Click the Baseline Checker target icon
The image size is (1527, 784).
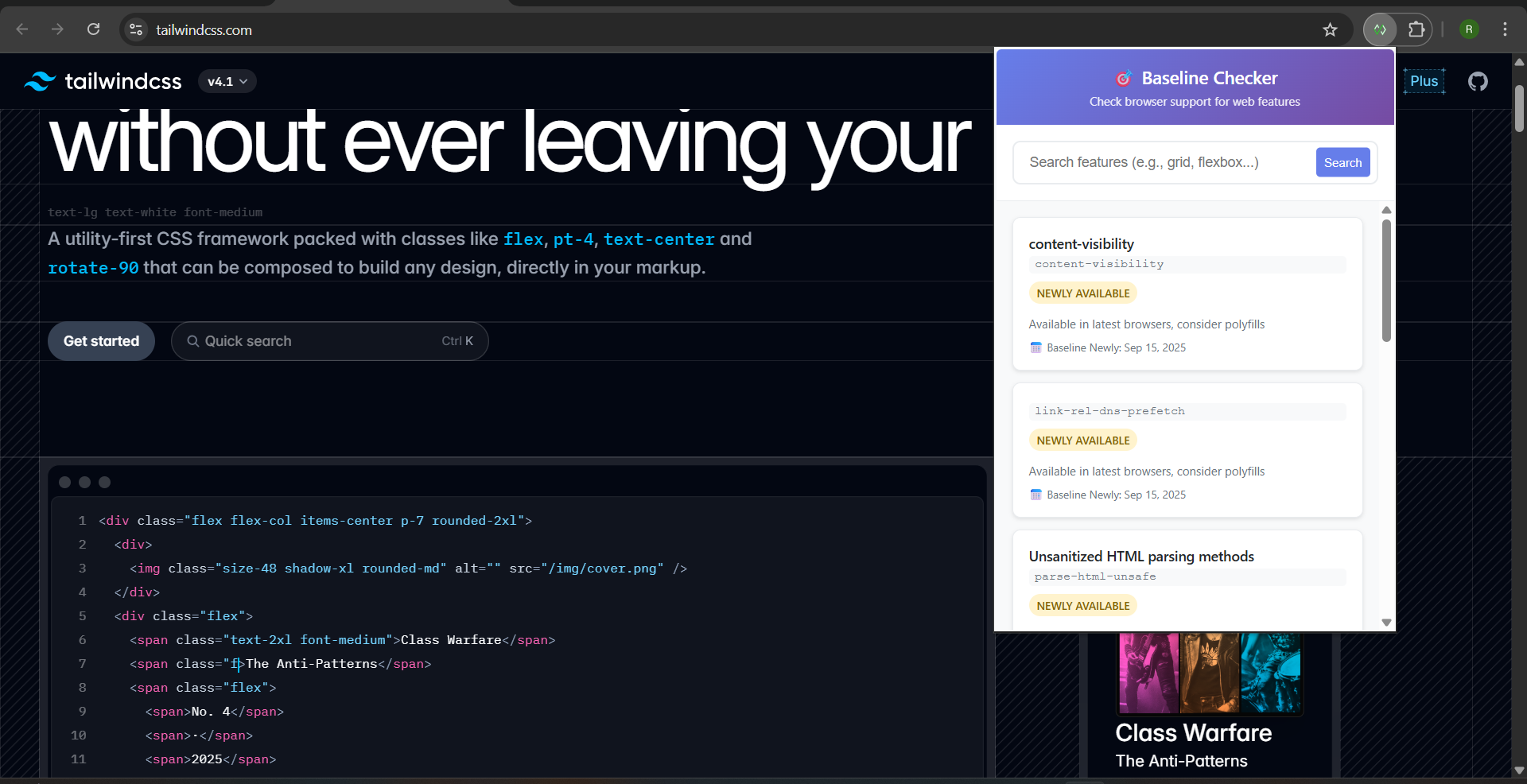pos(1123,78)
